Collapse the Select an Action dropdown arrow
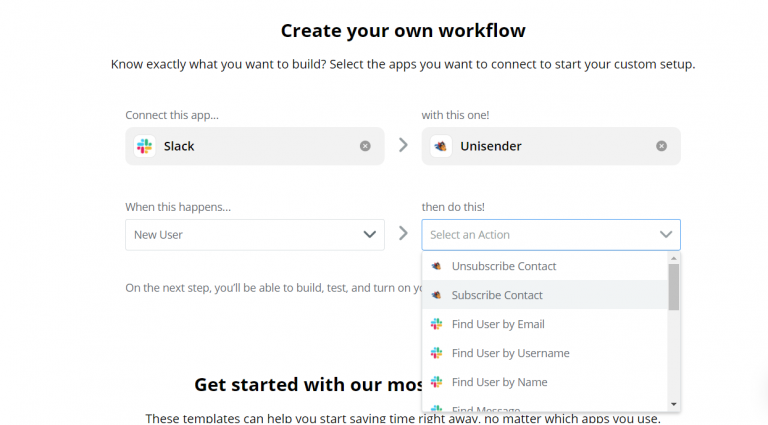768x425 pixels. coord(666,235)
